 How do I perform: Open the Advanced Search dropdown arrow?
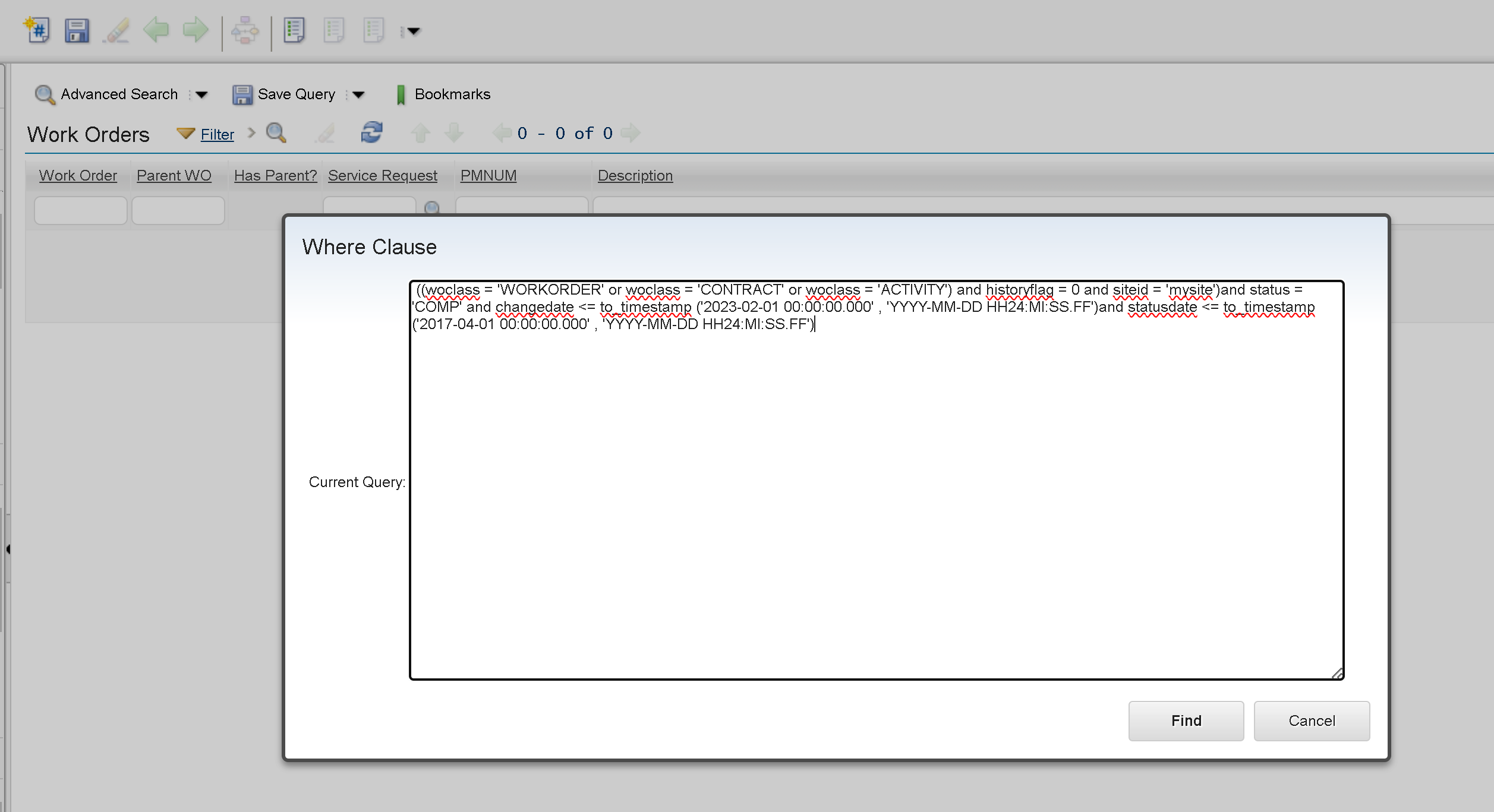201,94
